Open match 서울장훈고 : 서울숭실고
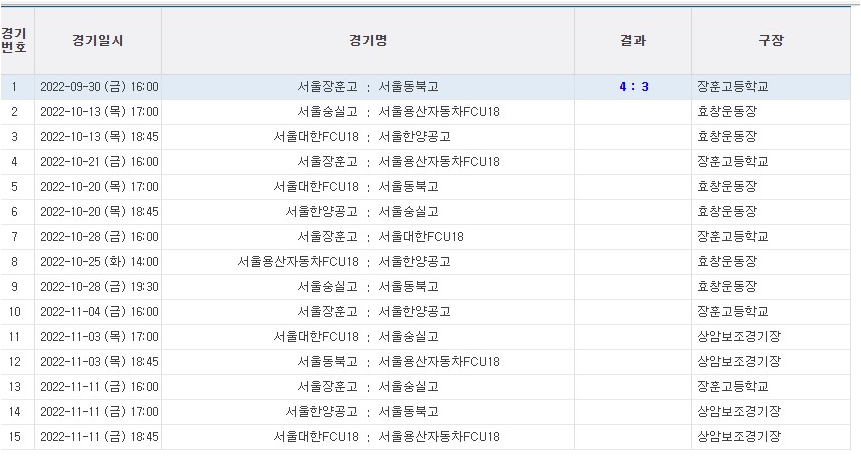The width and height of the screenshot is (861, 458). 368,387
